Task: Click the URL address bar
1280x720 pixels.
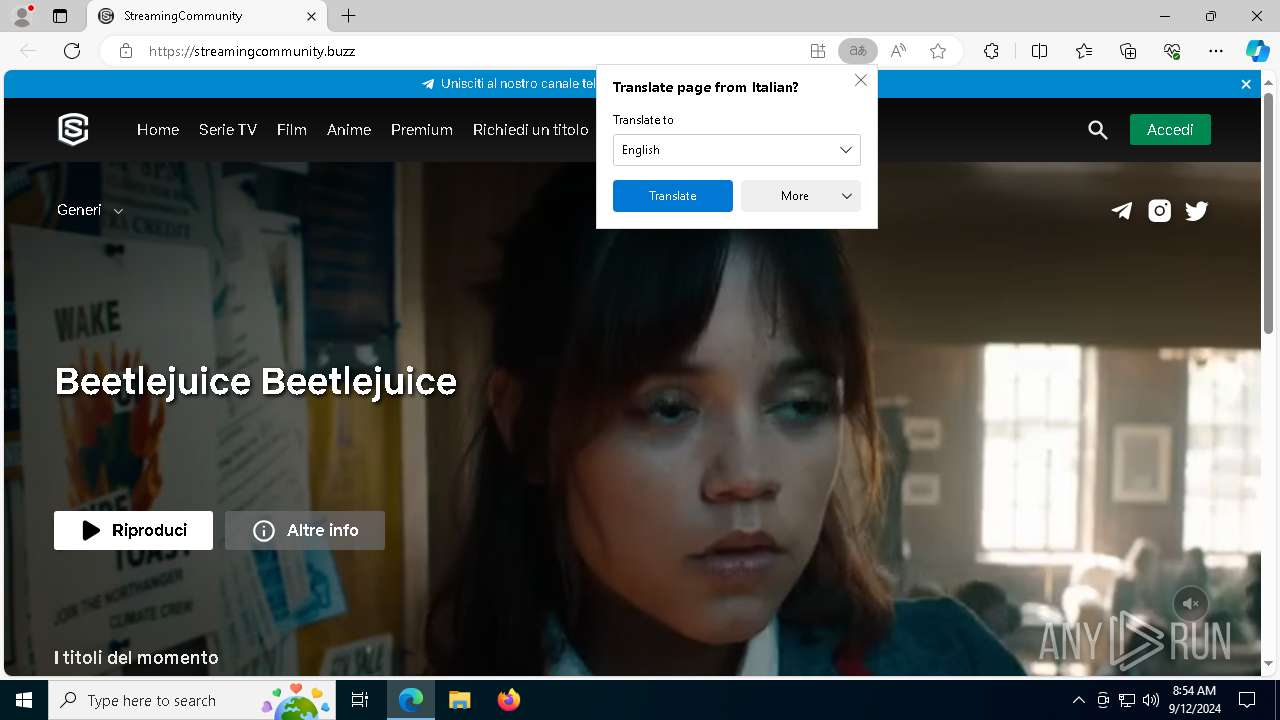Action: pos(470,51)
